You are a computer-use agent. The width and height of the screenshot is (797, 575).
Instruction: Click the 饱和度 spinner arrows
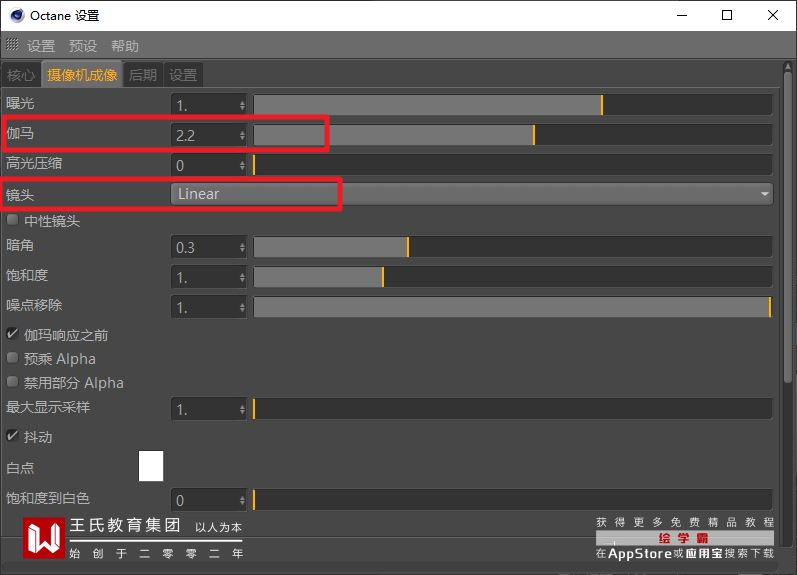coord(242,278)
